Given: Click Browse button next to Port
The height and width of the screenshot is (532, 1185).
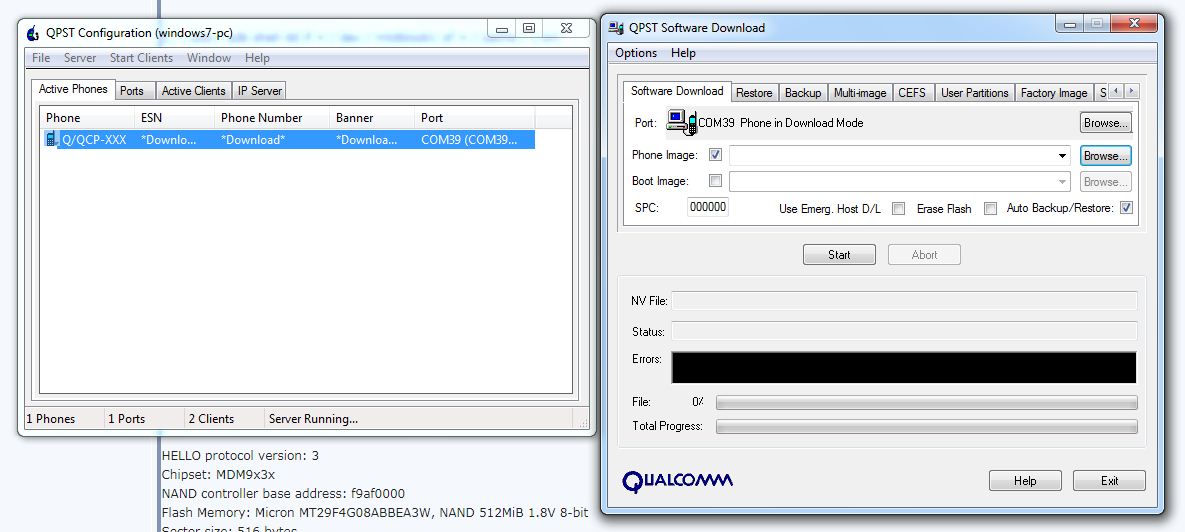Looking at the screenshot, I should click(x=1105, y=122).
